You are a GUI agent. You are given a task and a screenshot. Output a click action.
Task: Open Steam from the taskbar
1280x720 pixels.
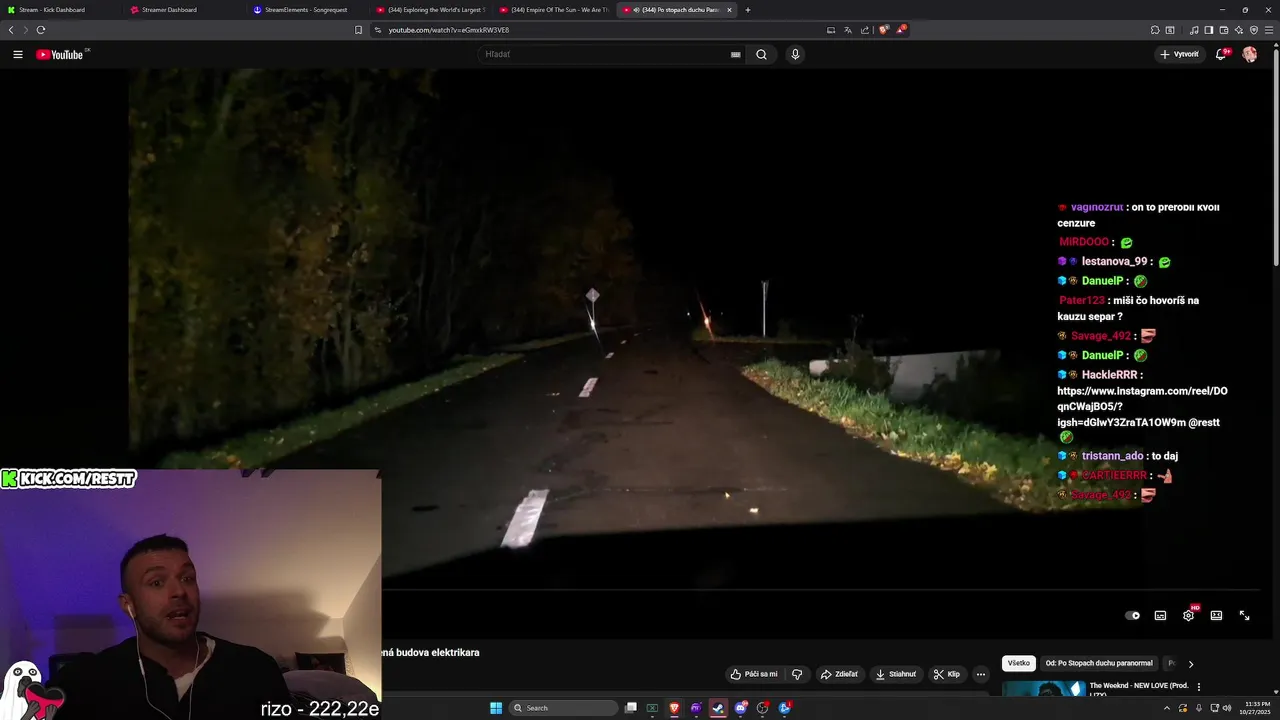point(718,708)
